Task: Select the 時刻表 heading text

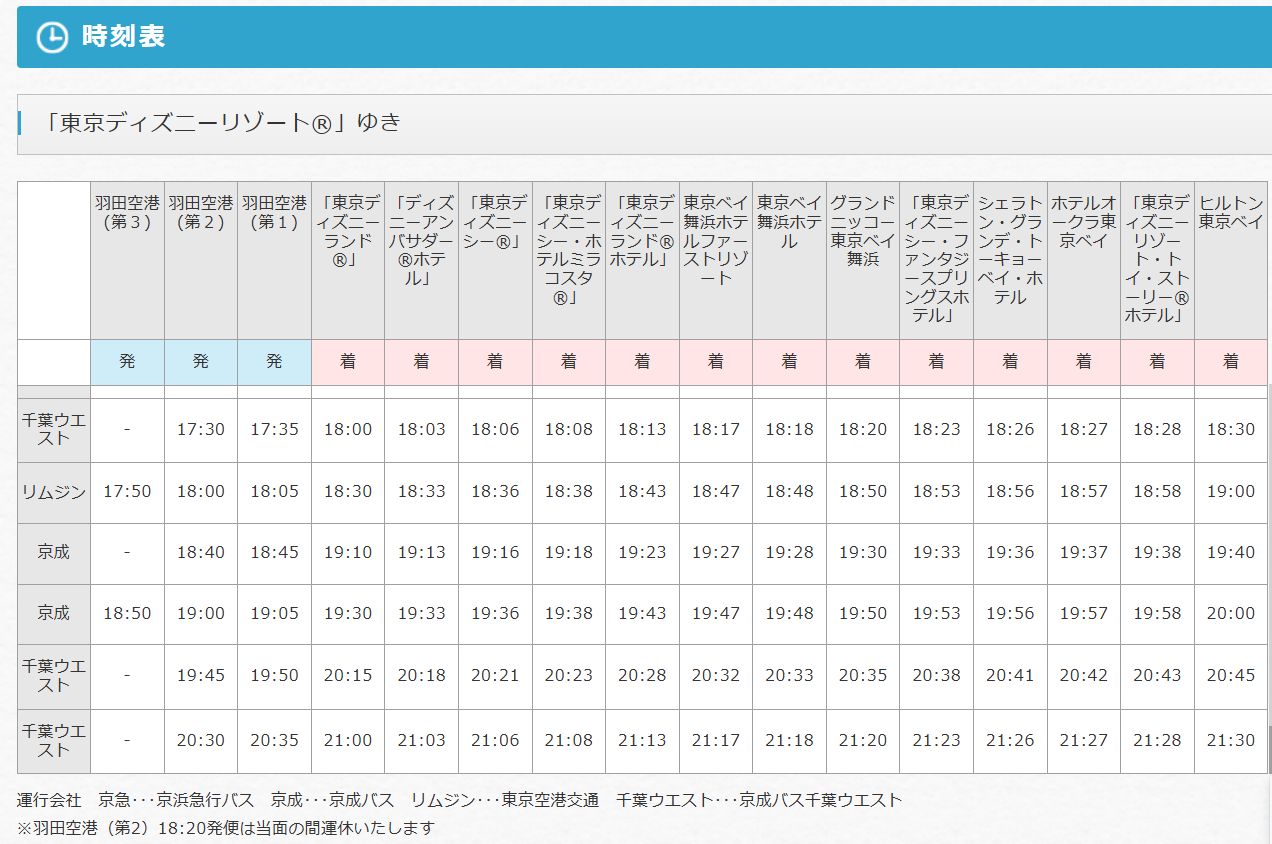Action: pyautogui.click(x=123, y=37)
